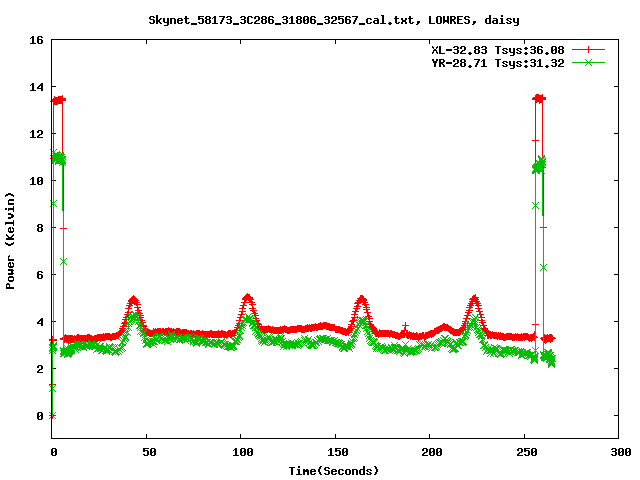Click the red peak near 225 seconds
Screen dimensions: 640x480
click(x=474, y=299)
